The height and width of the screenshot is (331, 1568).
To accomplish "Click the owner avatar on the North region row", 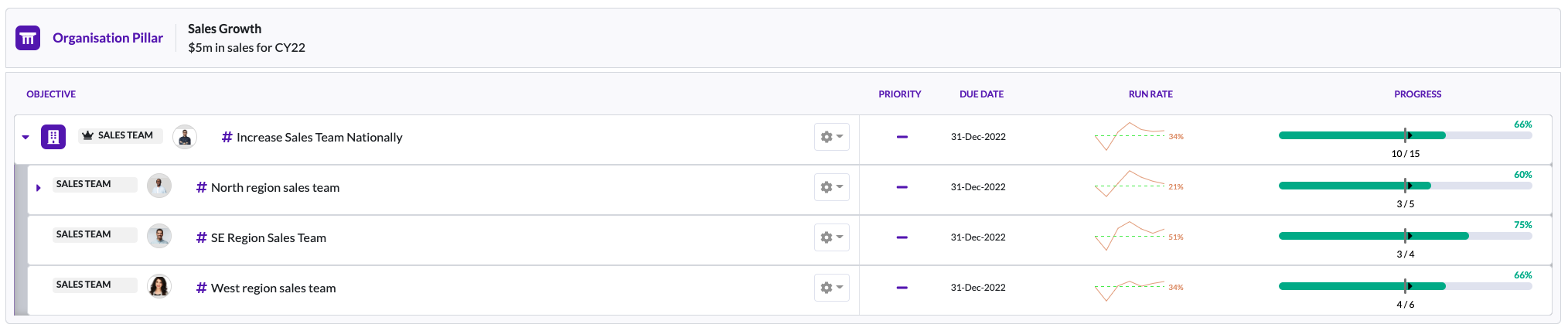I will click(x=159, y=186).
